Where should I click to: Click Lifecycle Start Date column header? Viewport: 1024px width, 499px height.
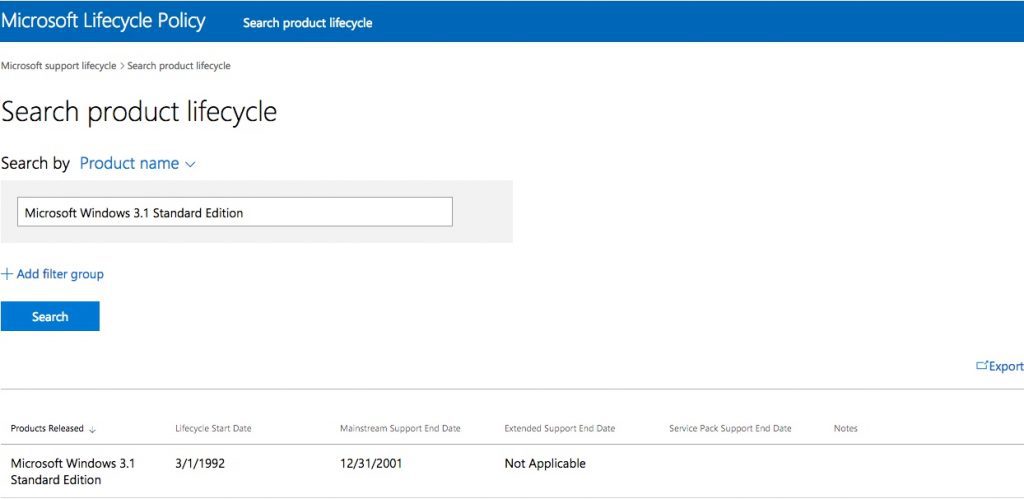(x=213, y=428)
